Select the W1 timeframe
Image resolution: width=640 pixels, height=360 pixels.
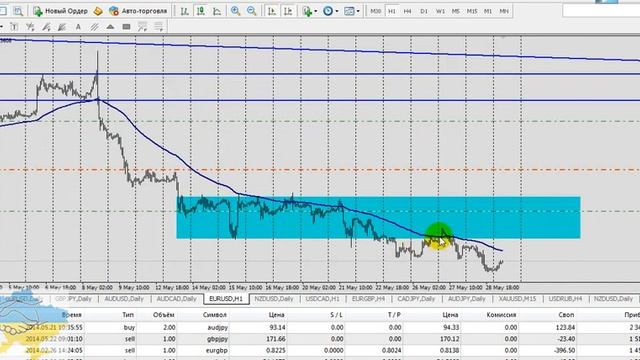[x=440, y=11]
